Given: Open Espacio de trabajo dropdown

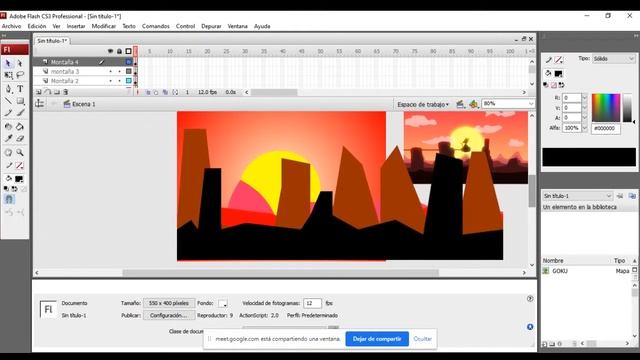Looking at the screenshot, I should click(x=423, y=104).
